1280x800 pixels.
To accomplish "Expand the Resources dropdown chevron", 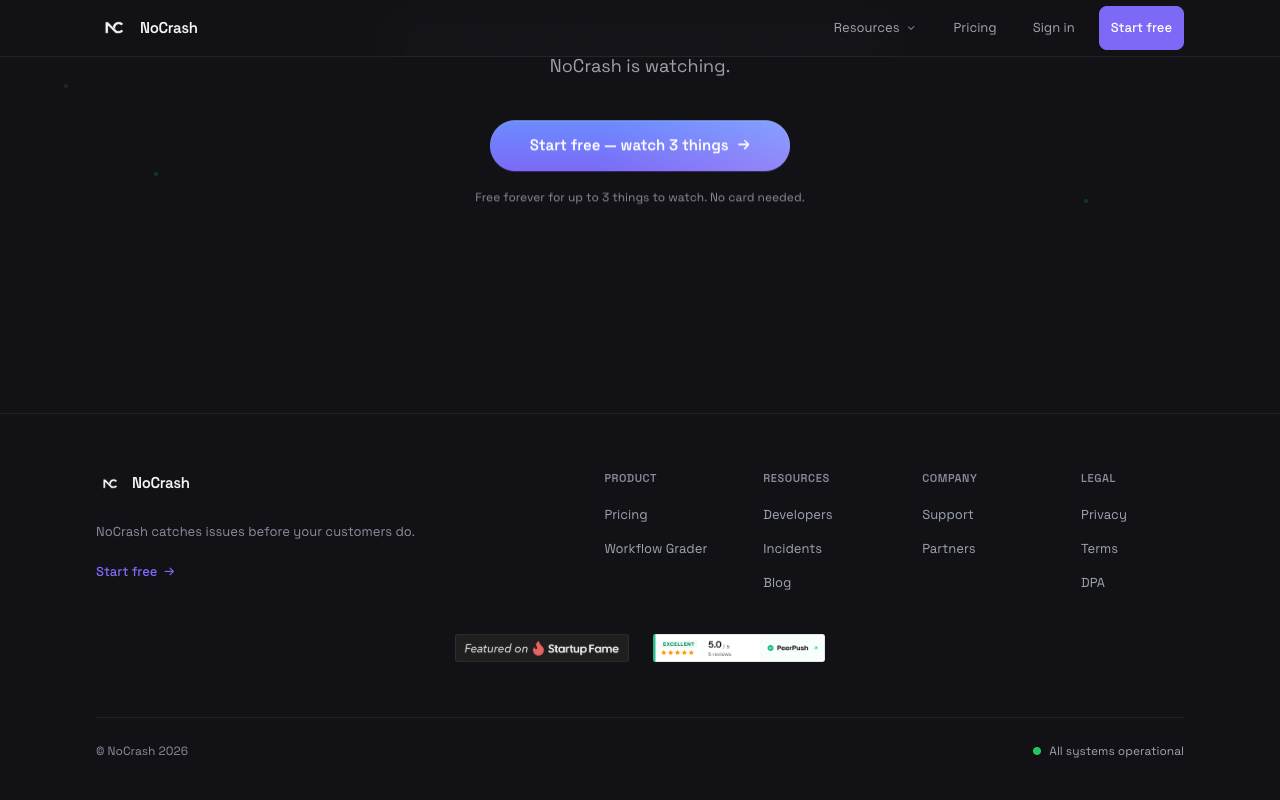I will click(x=911, y=28).
